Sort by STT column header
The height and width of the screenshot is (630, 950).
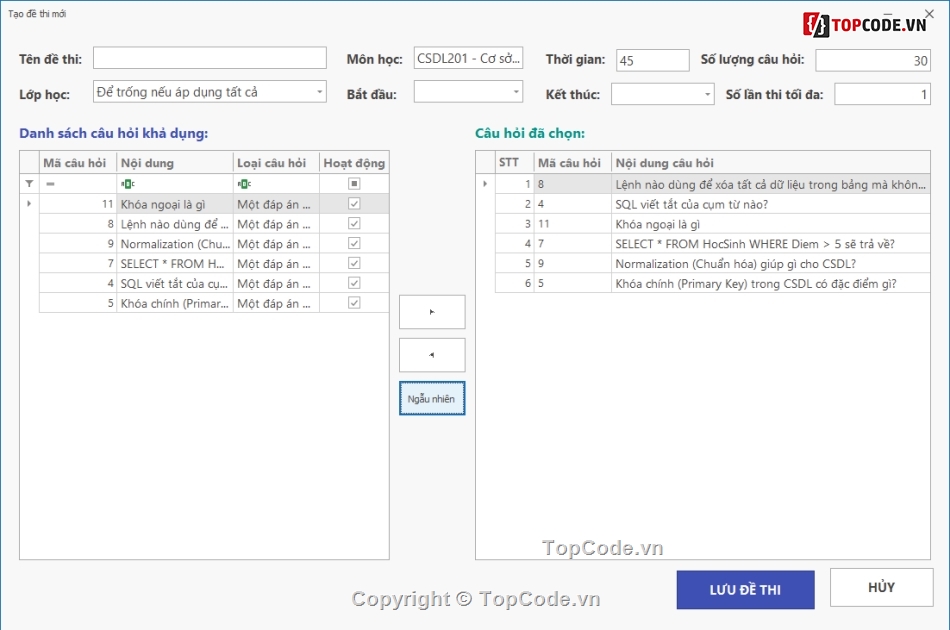[514, 163]
